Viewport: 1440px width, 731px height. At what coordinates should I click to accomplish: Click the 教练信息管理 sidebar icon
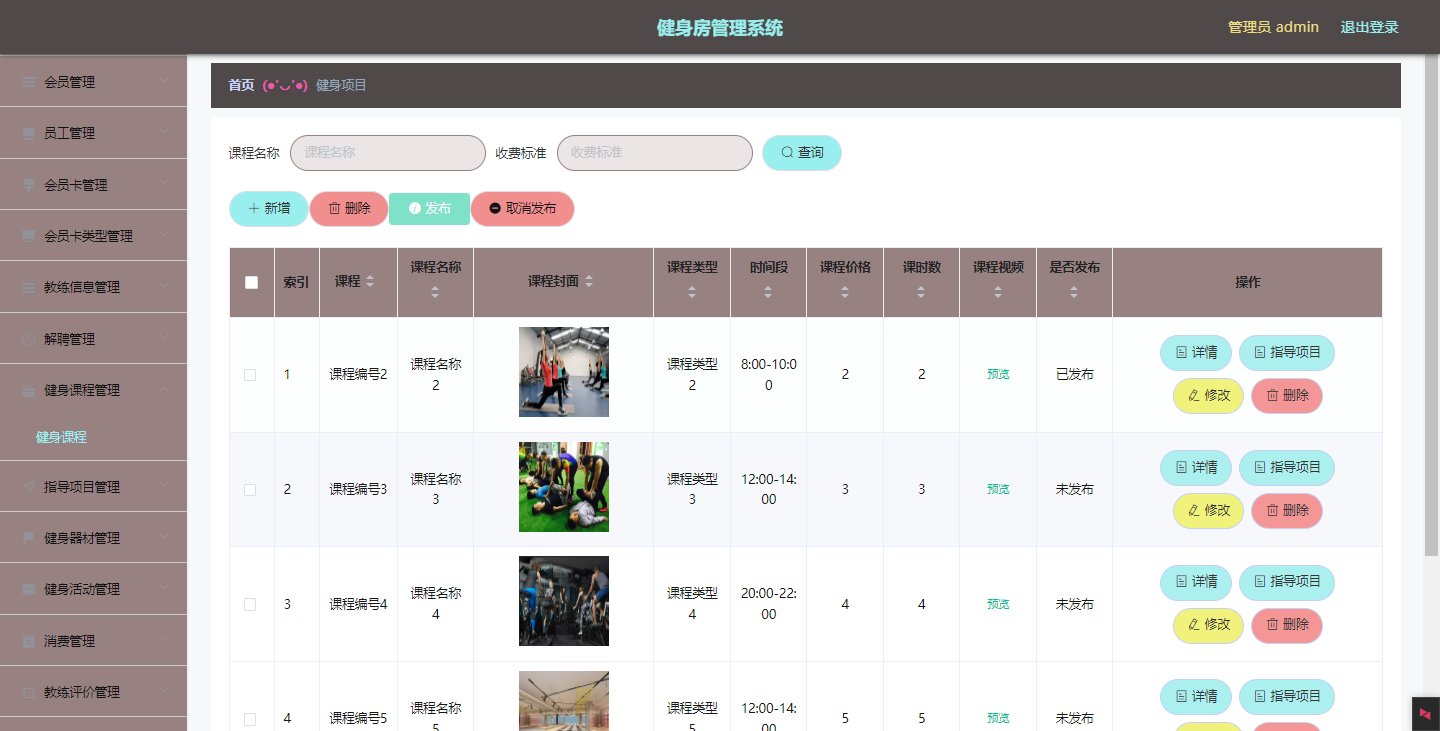(28, 287)
